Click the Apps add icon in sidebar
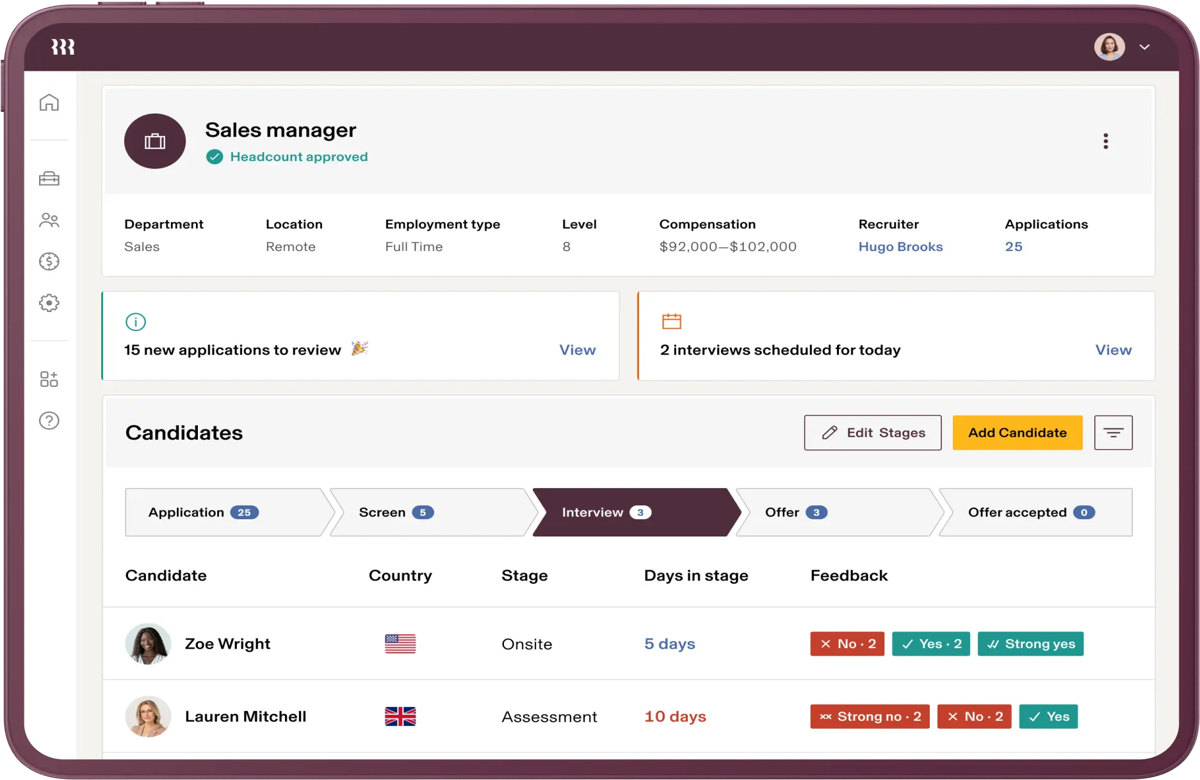Viewport: 1200px width, 780px height. pyautogui.click(x=49, y=379)
